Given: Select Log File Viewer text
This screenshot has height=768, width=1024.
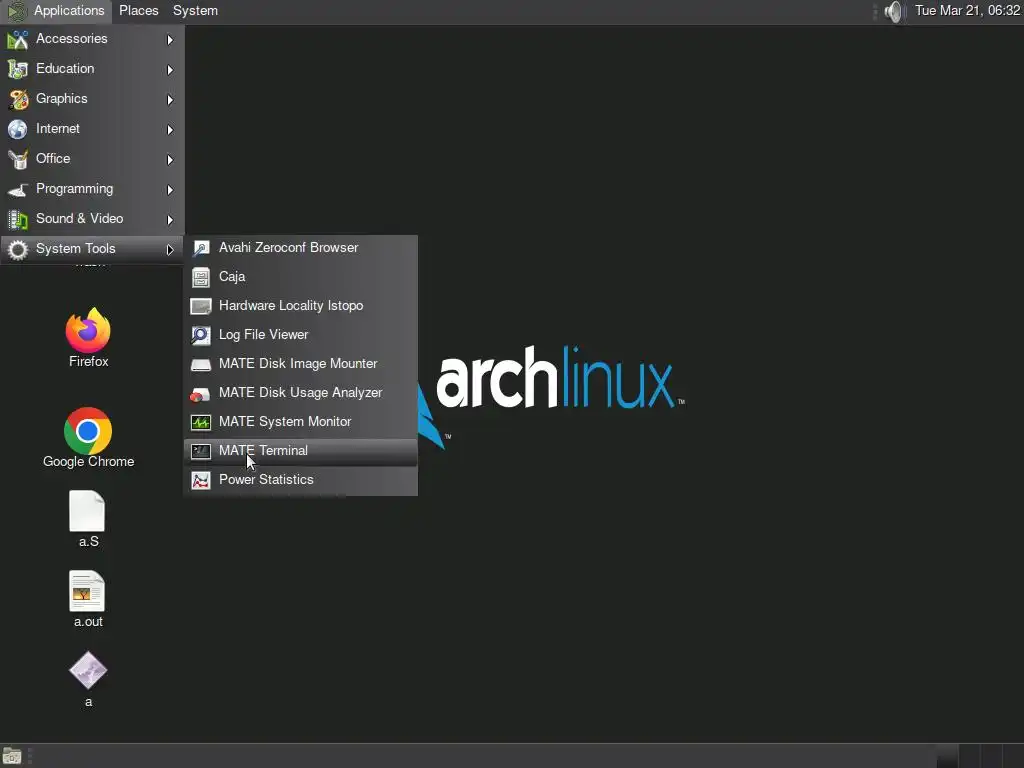Looking at the screenshot, I should 263,334.
